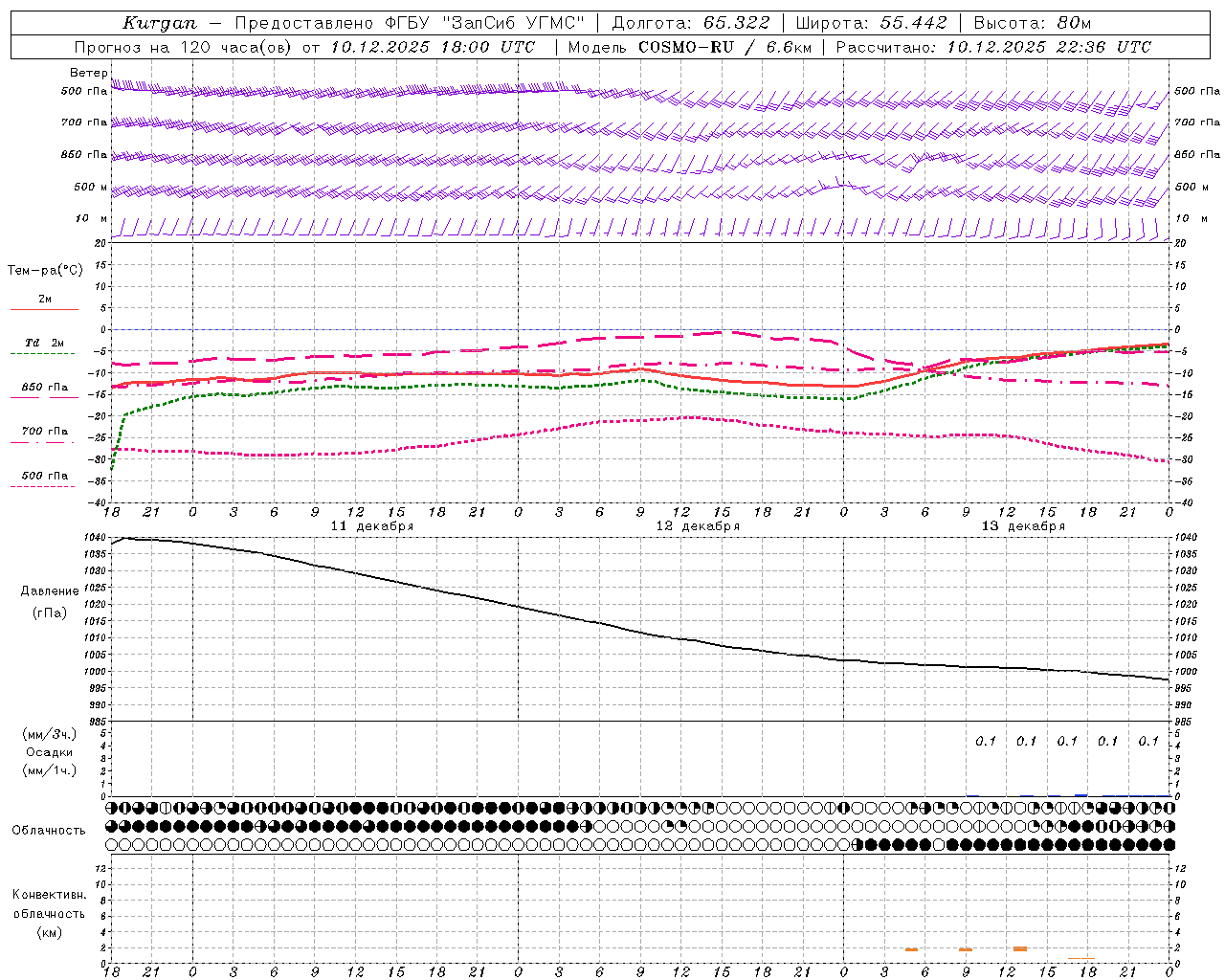Click the pink dashed line sample under 500 гПа legend
The width and height of the screenshot is (1225, 980).
coord(42,486)
